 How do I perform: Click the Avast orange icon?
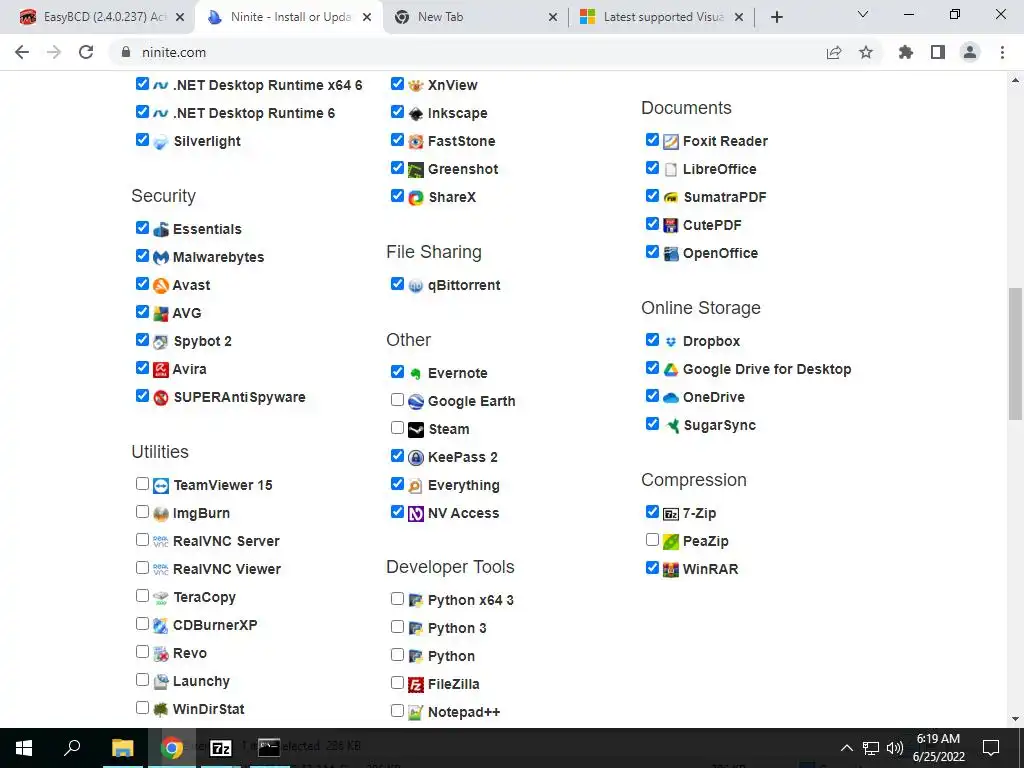pyautogui.click(x=161, y=286)
